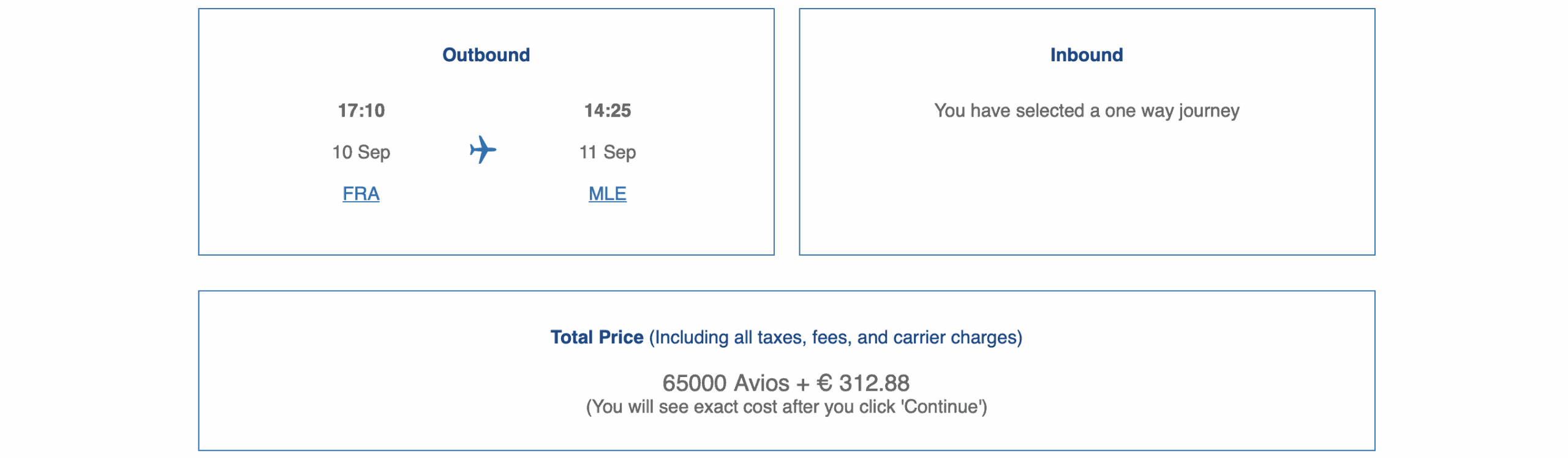
Task: Click the word Avios in the price
Action: point(761,383)
